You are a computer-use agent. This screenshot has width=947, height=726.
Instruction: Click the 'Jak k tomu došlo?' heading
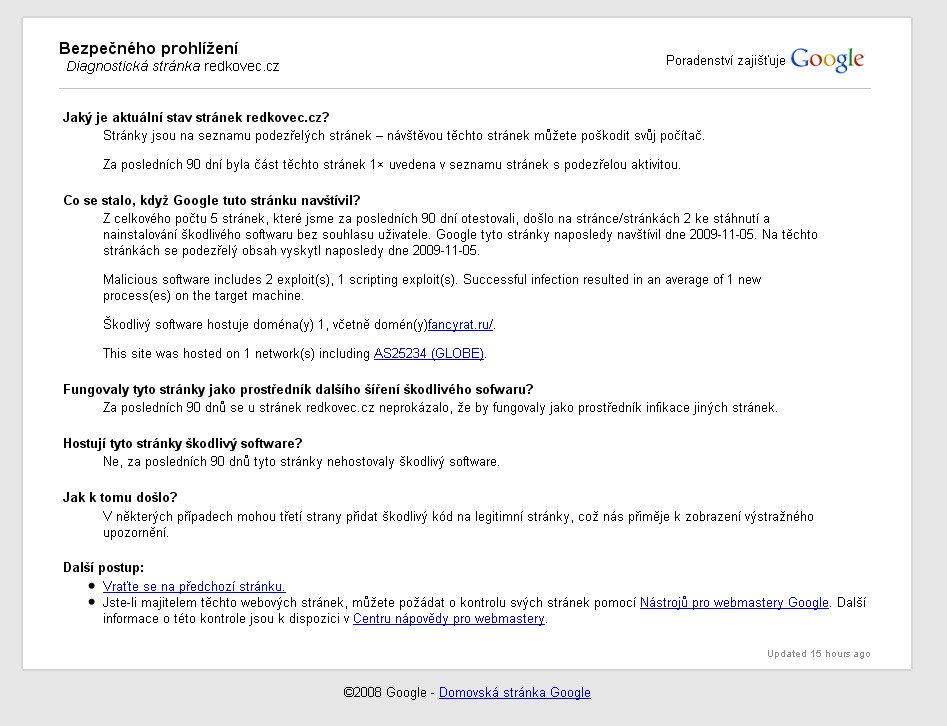pos(120,497)
